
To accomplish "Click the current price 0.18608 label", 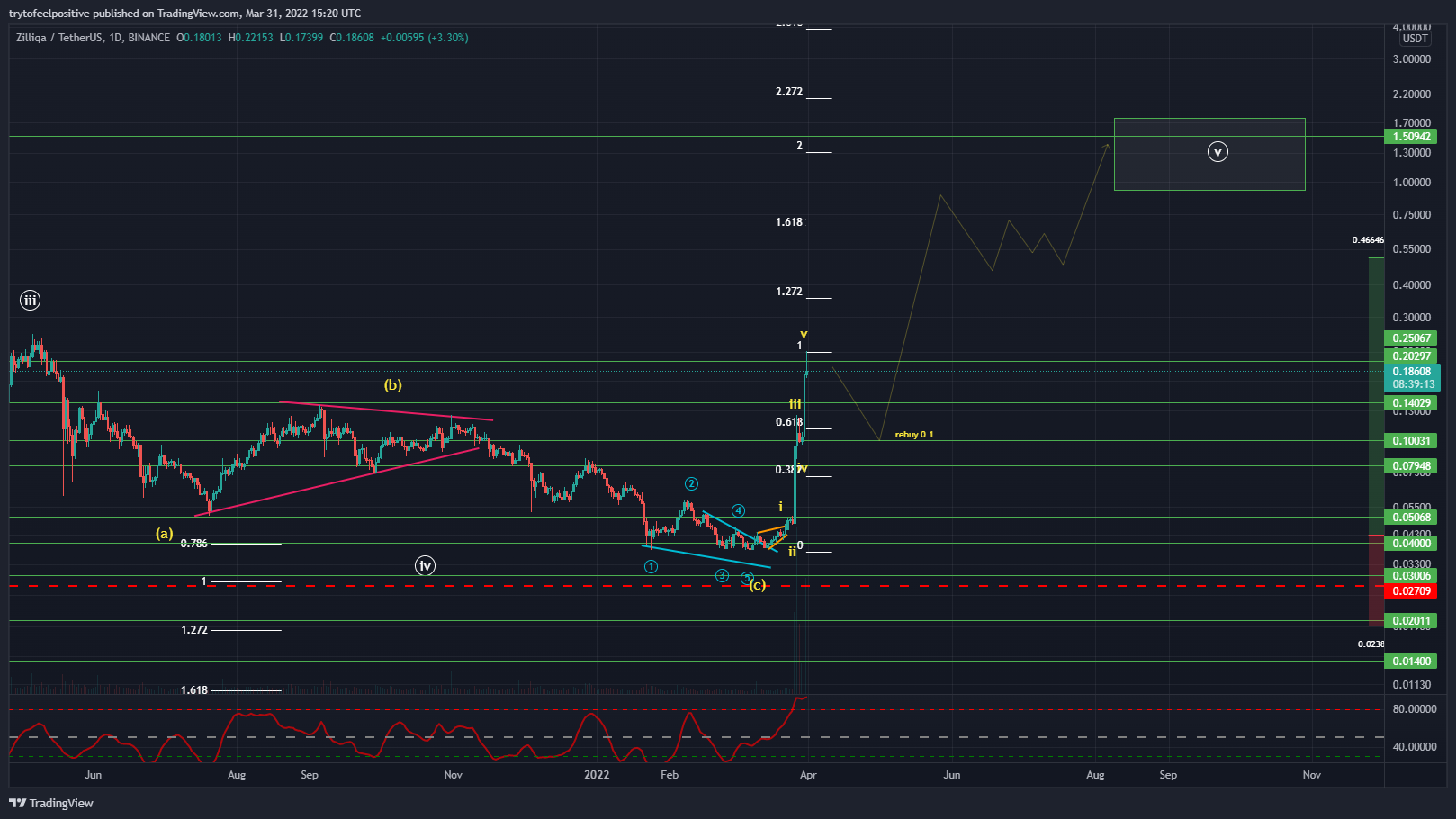I will click(1411, 372).
